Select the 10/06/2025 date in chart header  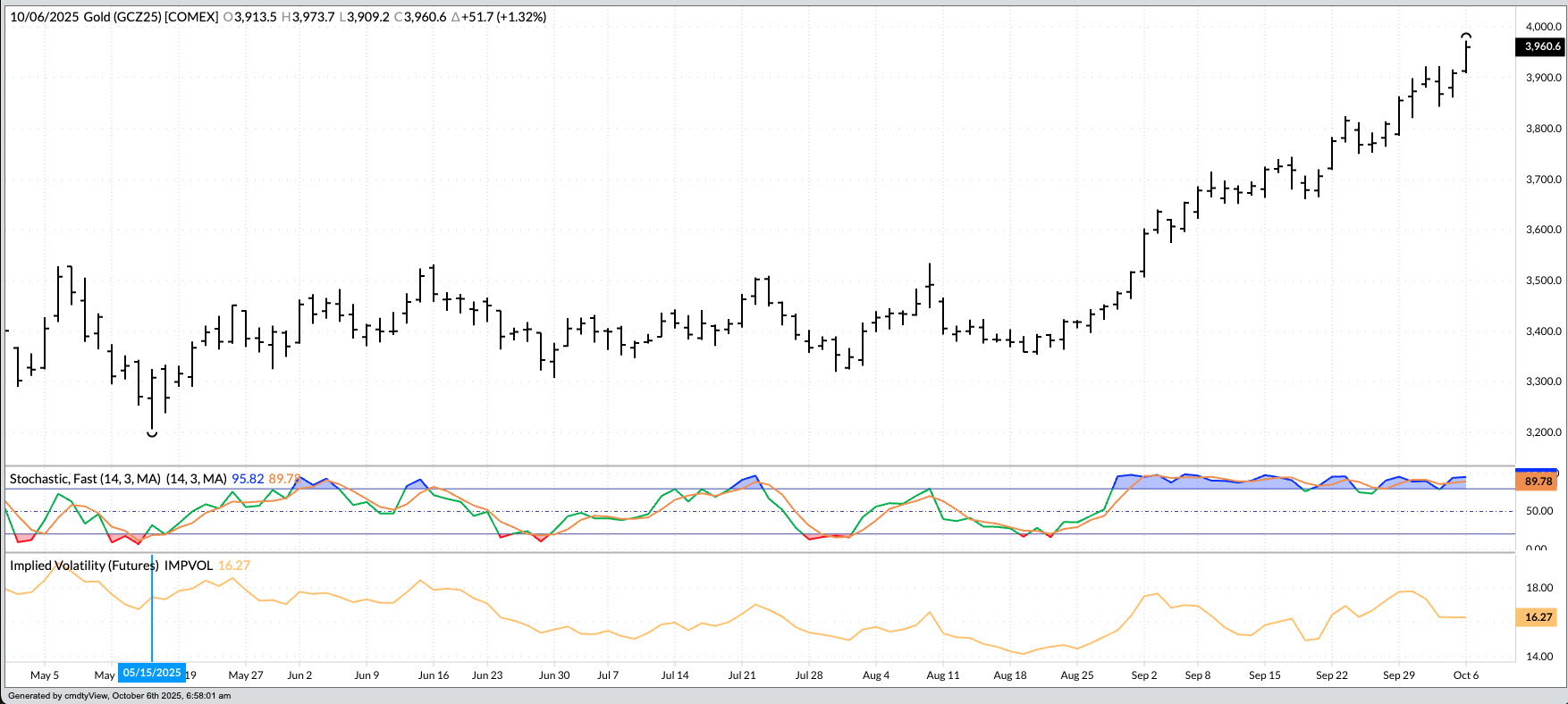click(44, 17)
